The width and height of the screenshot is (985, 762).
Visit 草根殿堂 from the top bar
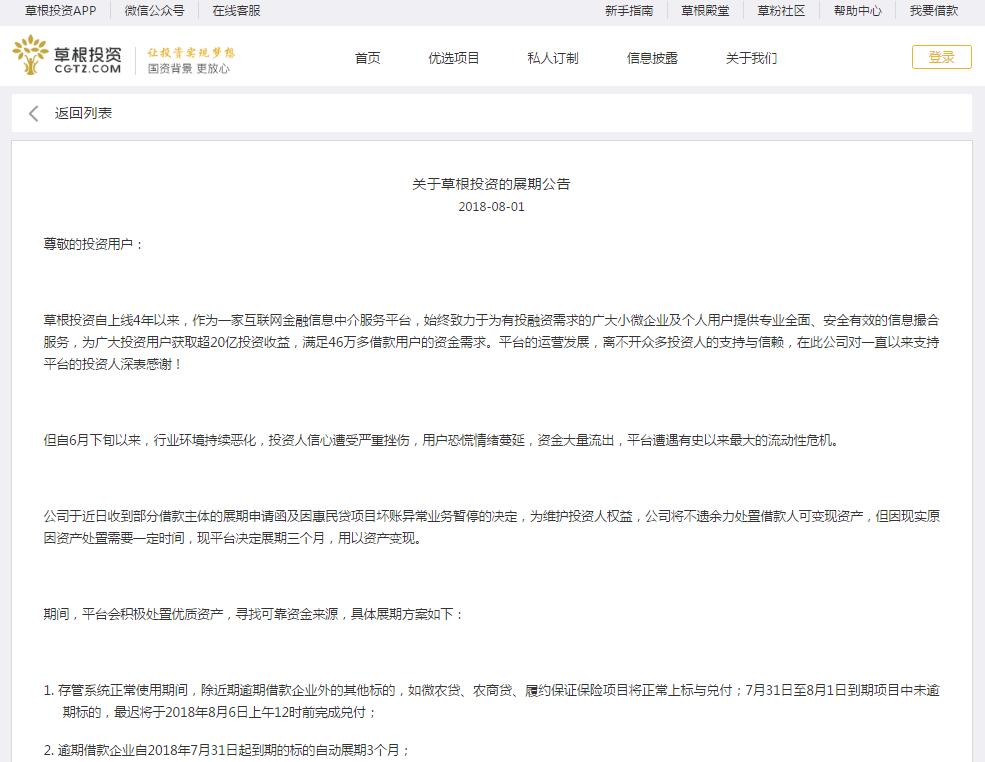705,12
